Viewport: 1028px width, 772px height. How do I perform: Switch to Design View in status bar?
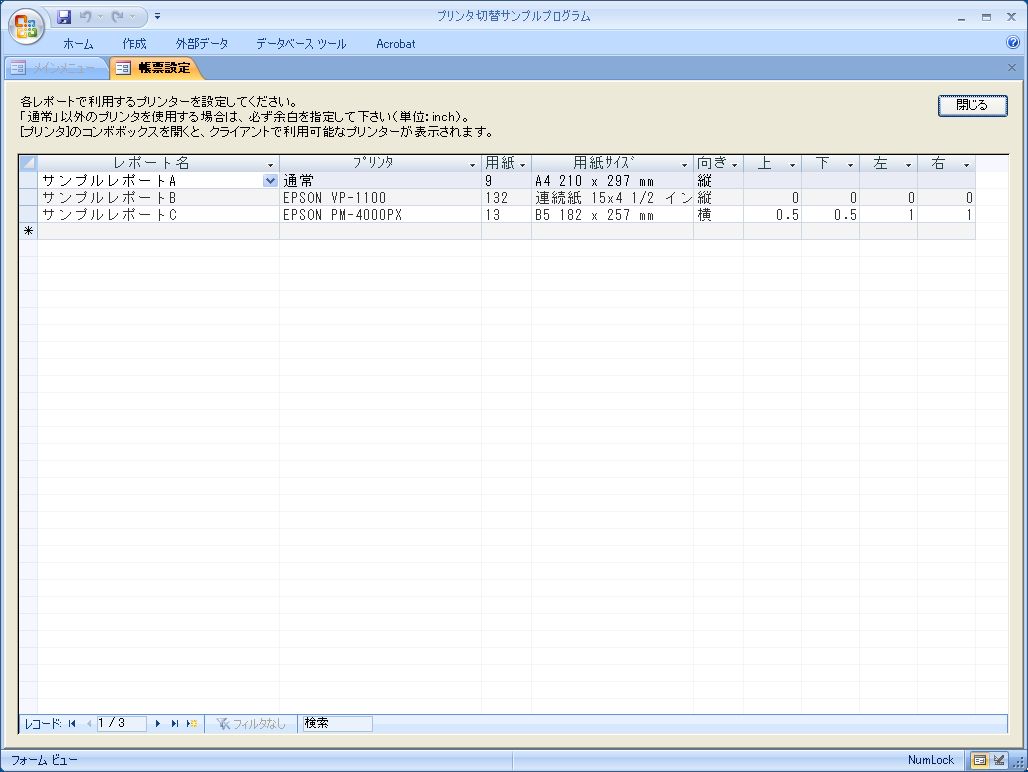tap(998, 760)
